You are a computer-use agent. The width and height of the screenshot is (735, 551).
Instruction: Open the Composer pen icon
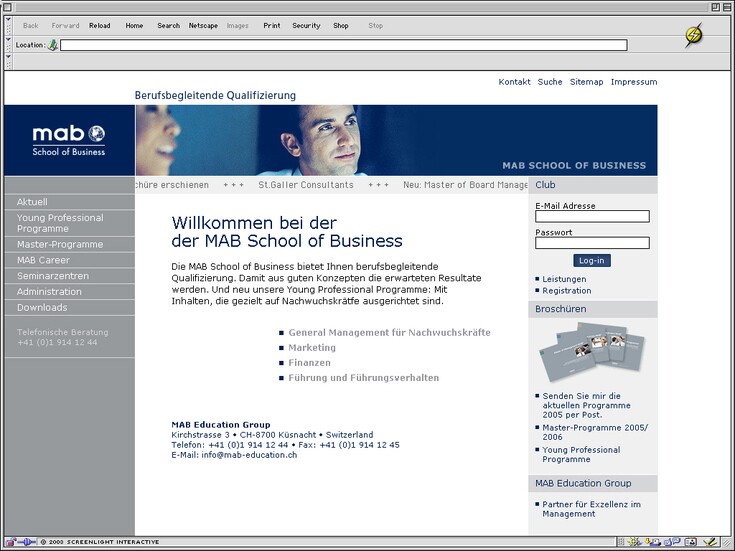(x=711, y=542)
